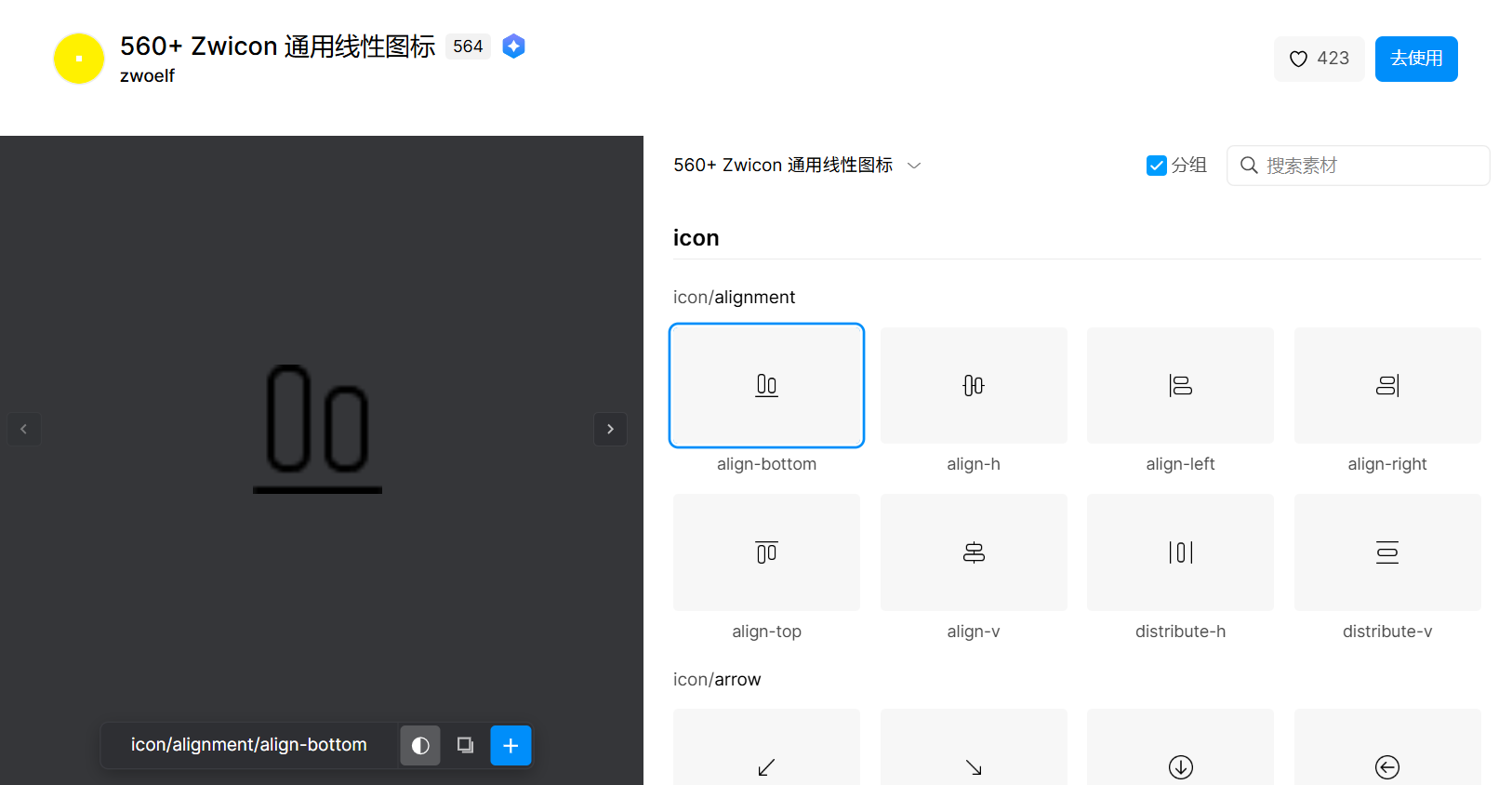Click the blue 去使用 button

click(x=1416, y=59)
